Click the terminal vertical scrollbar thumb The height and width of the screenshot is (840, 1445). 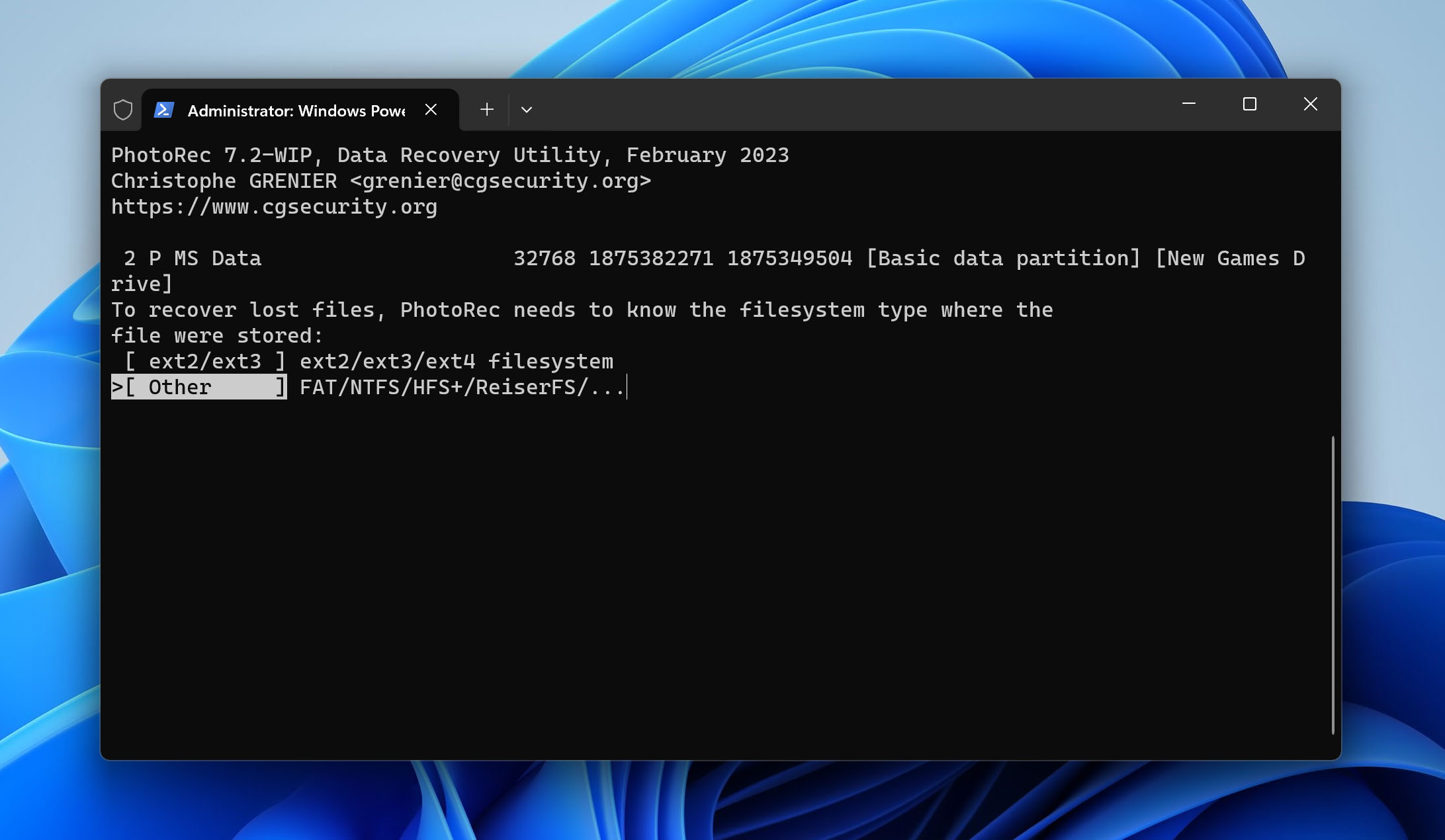tap(1333, 585)
